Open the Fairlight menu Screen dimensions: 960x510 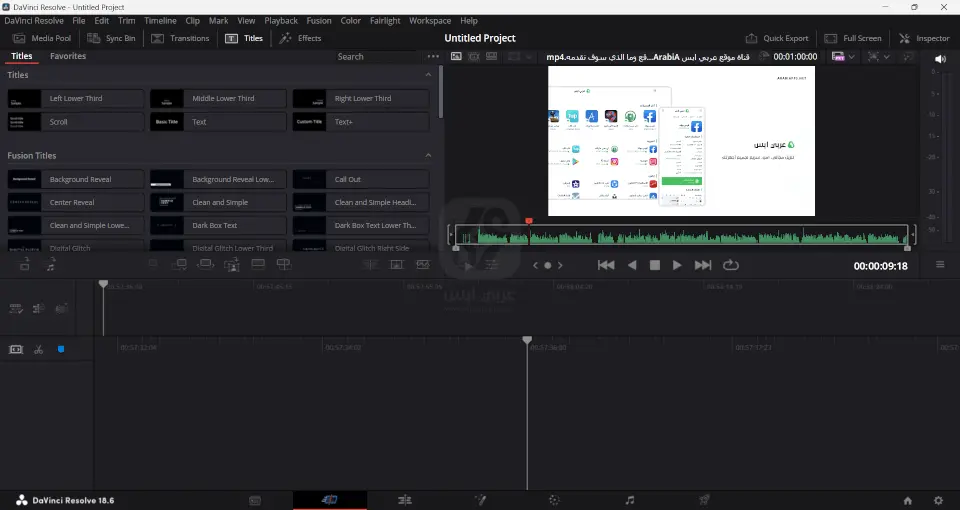385,20
